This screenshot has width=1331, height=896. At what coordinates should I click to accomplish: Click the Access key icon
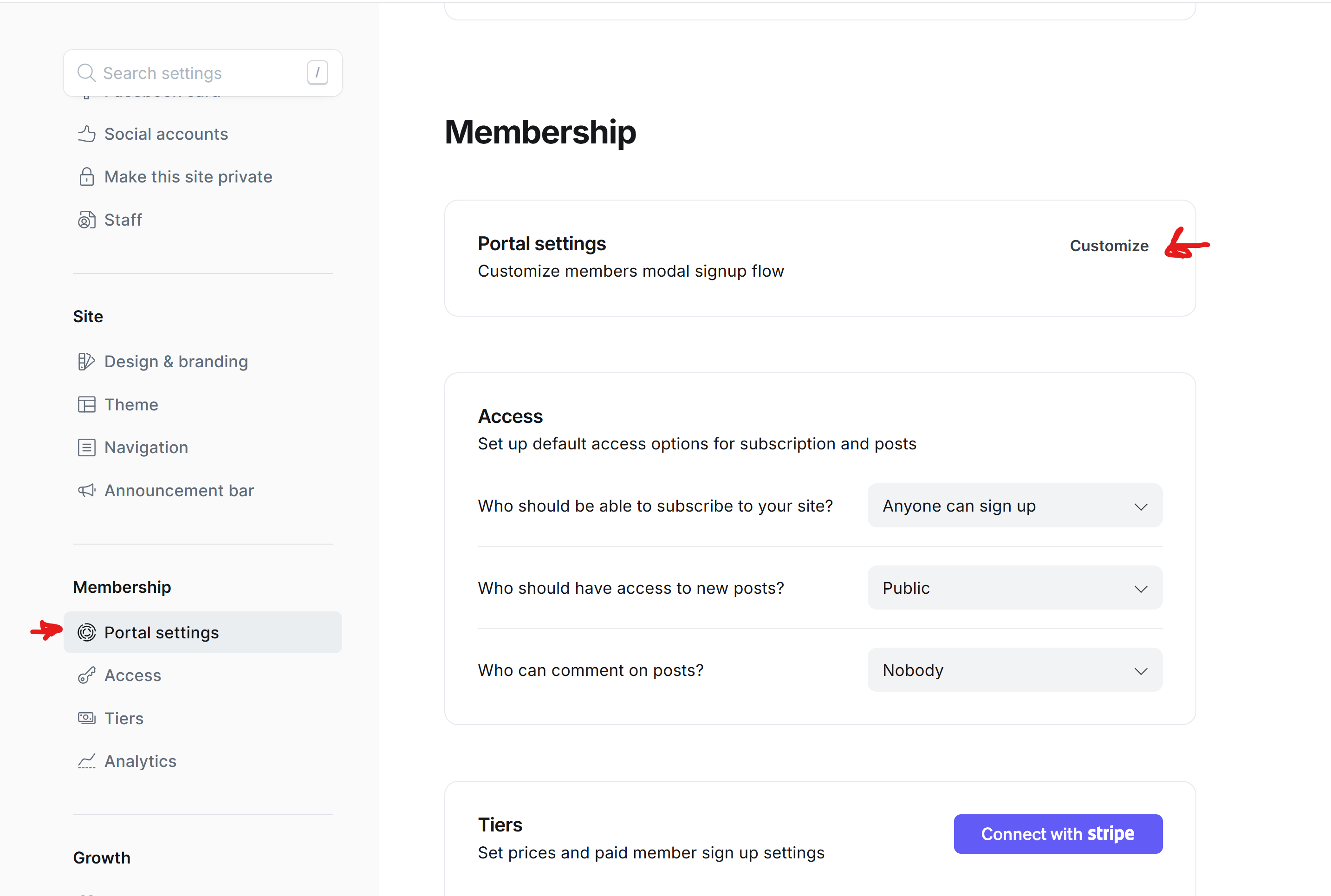[86, 675]
